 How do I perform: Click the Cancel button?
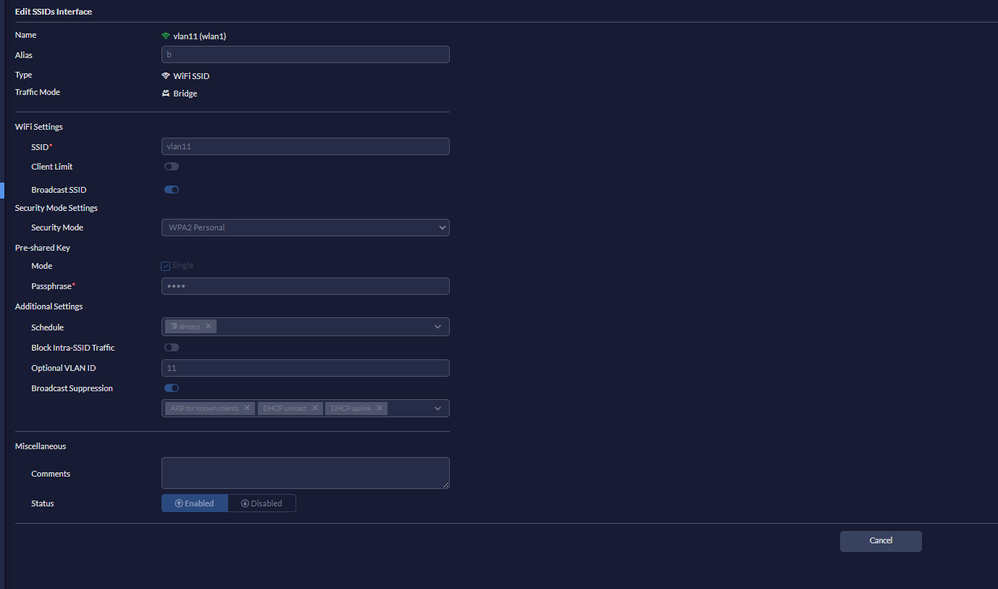(x=881, y=541)
